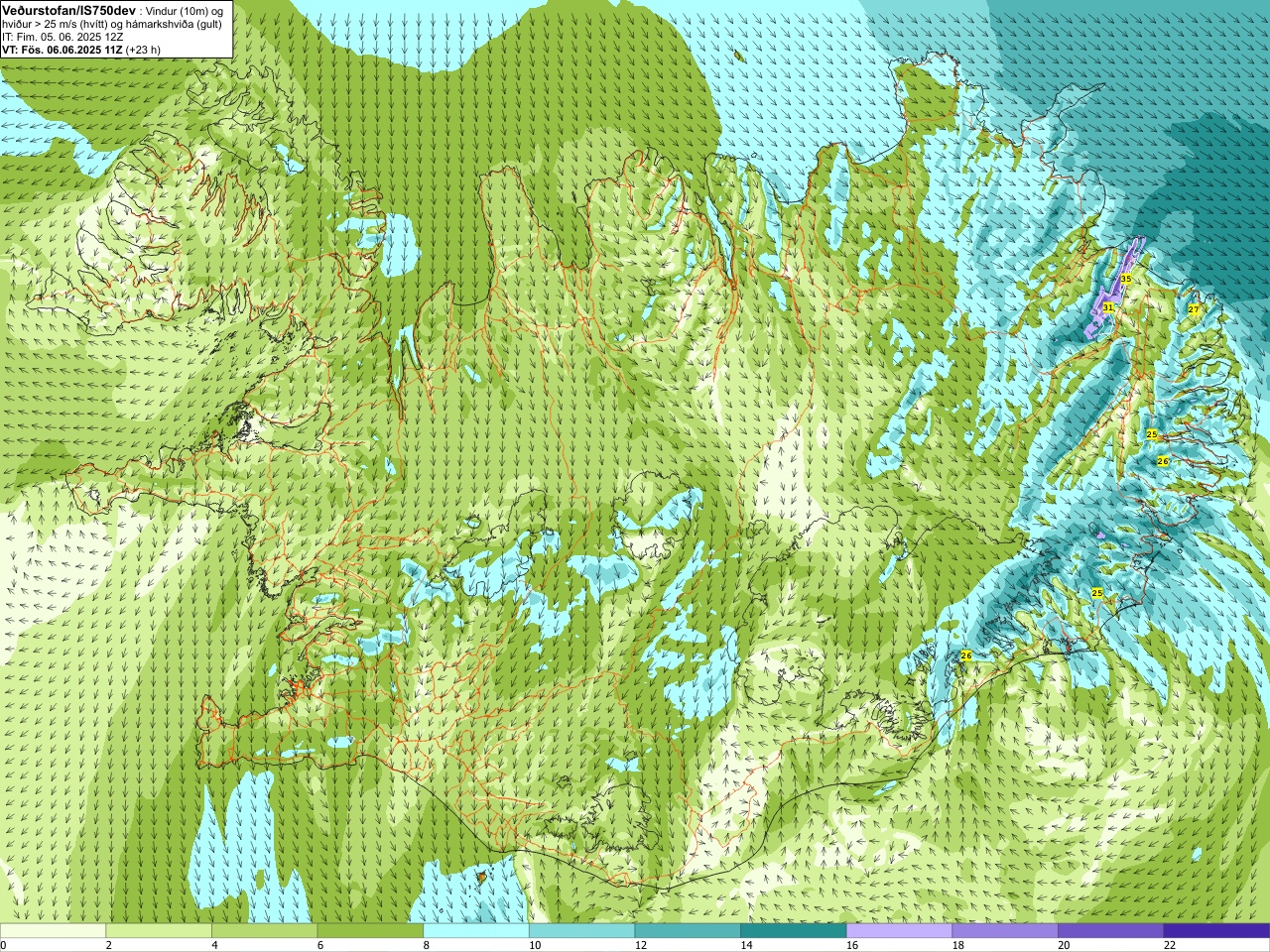Click the scale value "8"
This screenshot has height=952, width=1270.
point(427,946)
